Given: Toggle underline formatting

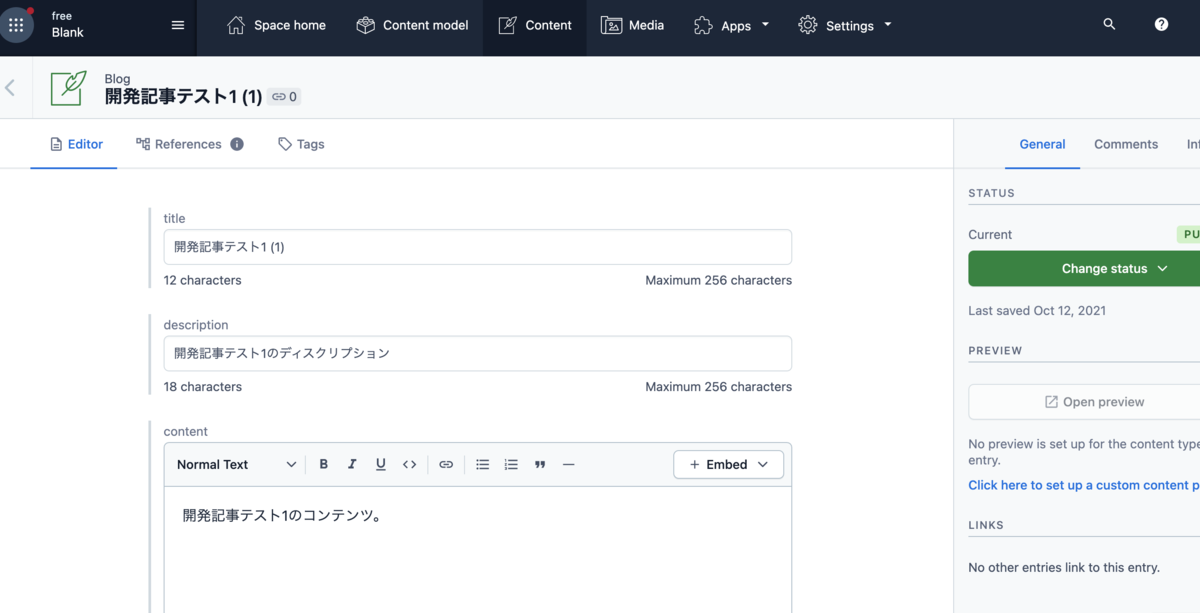Looking at the screenshot, I should click(381, 464).
